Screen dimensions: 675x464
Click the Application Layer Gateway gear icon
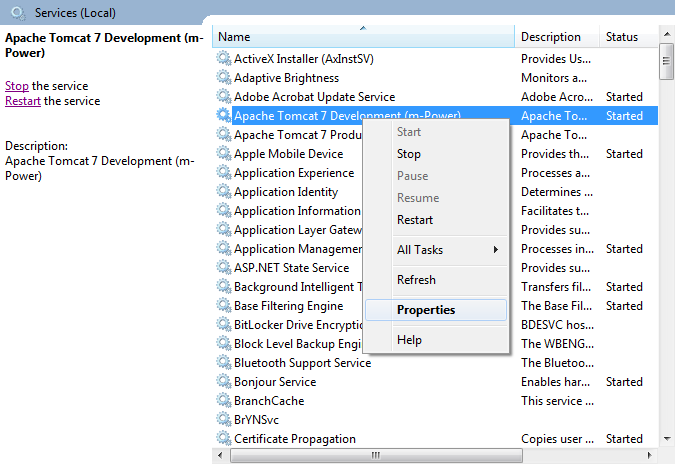(223, 229)
